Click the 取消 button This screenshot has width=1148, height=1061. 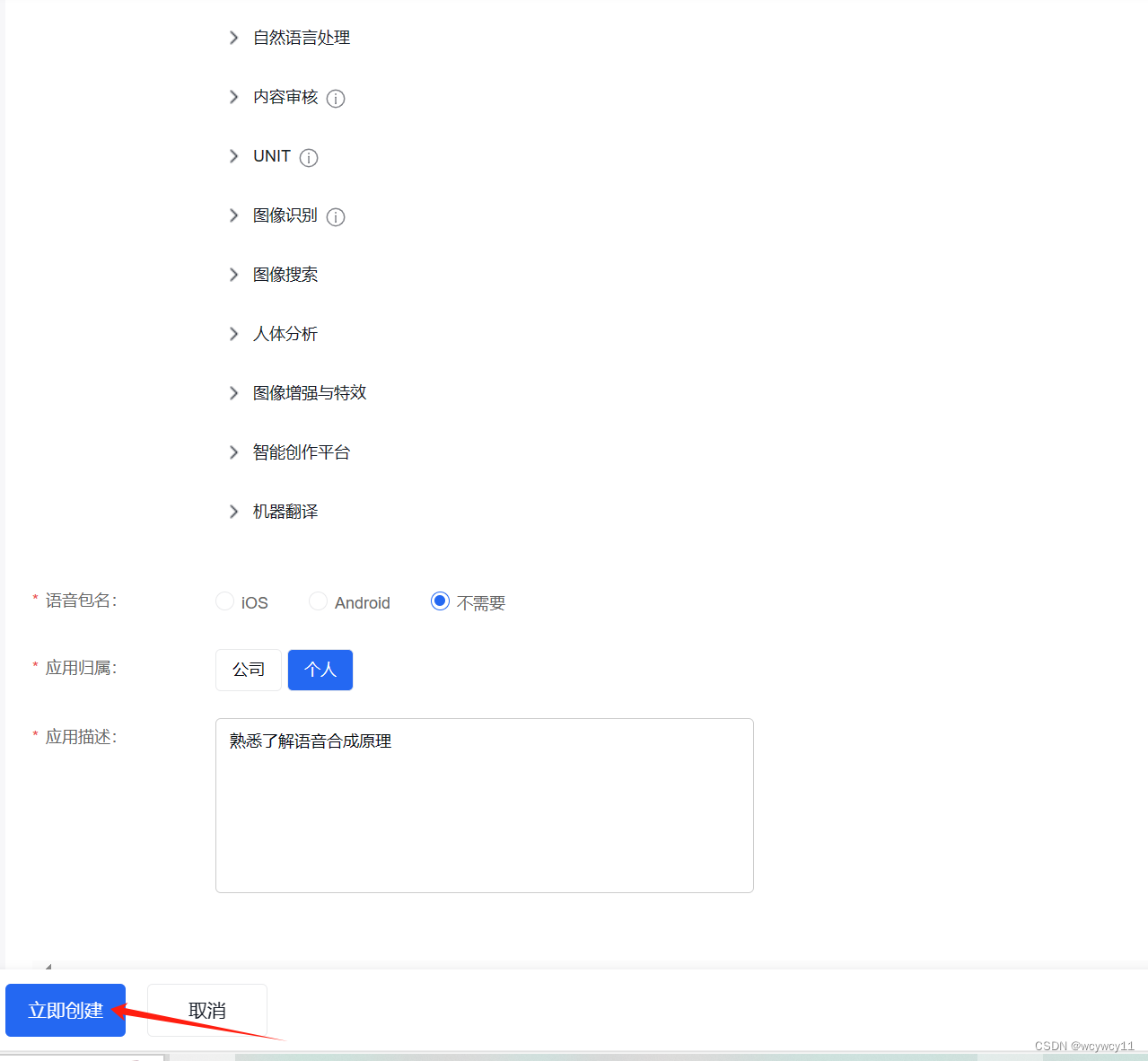207,1010
